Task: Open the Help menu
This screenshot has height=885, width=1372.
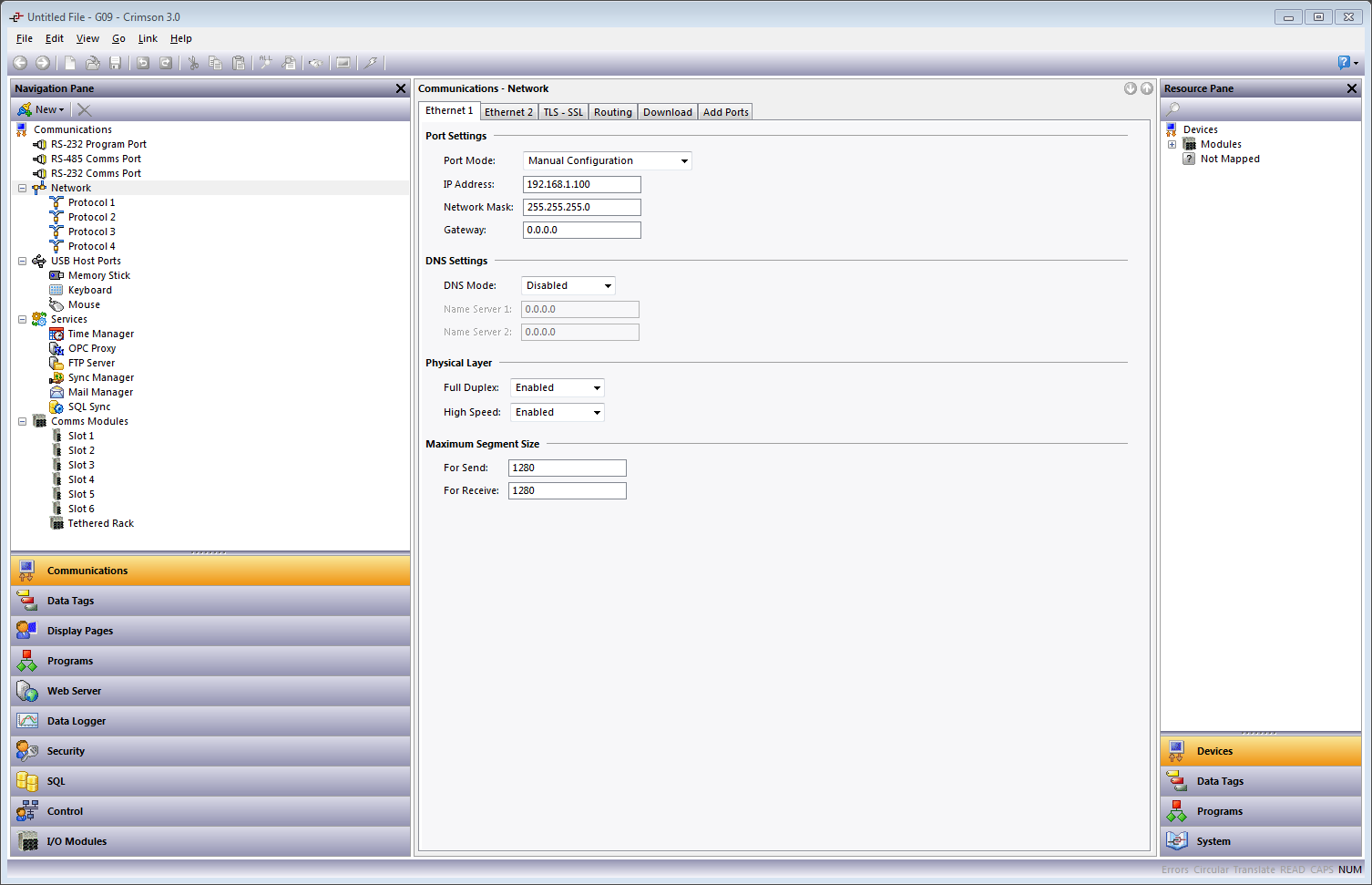Action: pos(181,38)
